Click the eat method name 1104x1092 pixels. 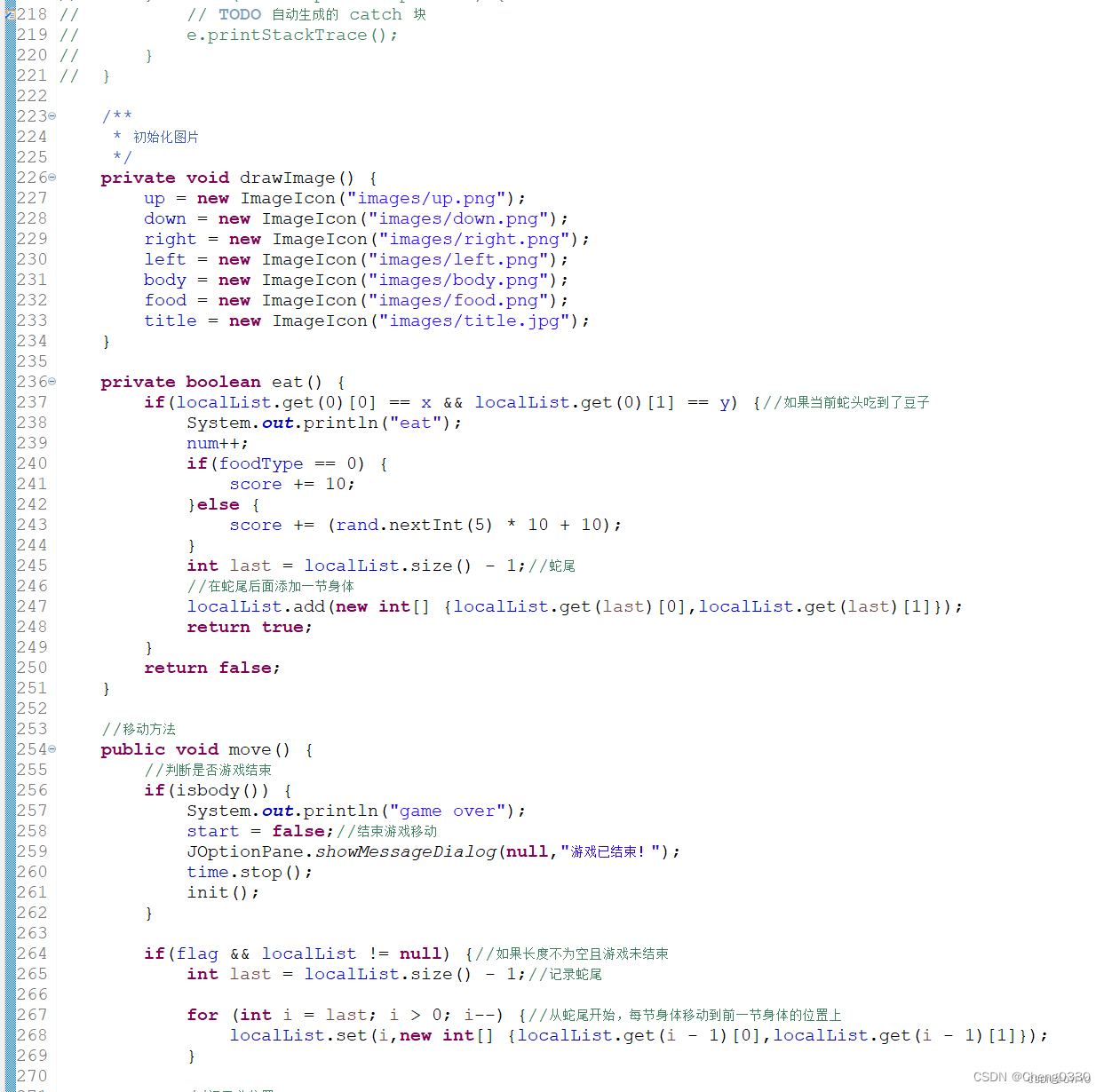click(x=287, y=382)
